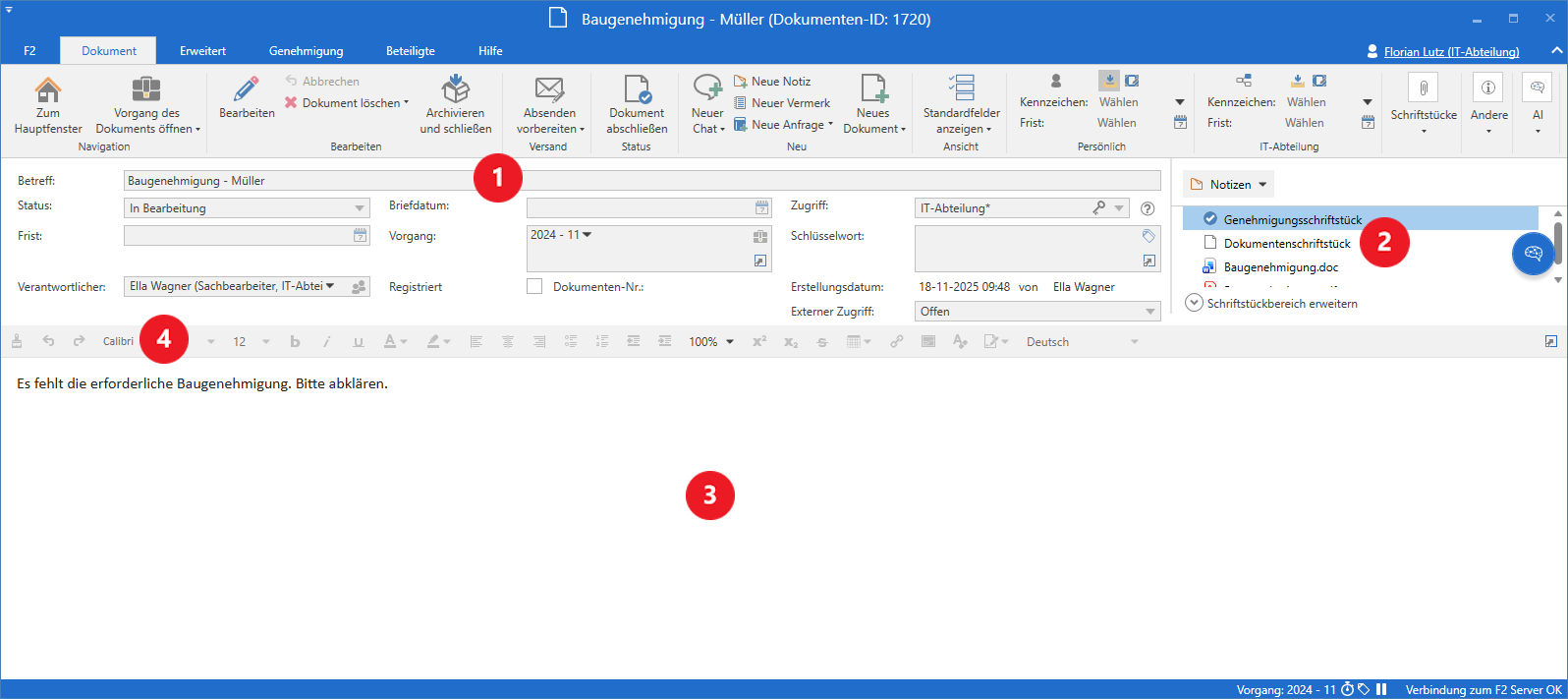The image size is (1568, 699).
Task: Click Absenden vorbereiten button
Action: coord(550,105)
